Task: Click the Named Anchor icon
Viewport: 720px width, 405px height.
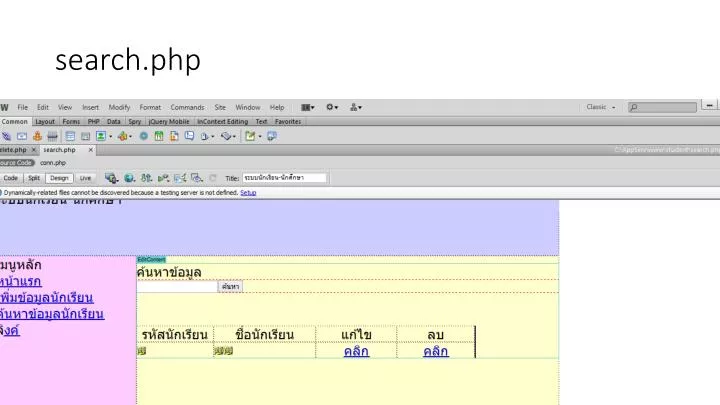Action: click(38, 135)
